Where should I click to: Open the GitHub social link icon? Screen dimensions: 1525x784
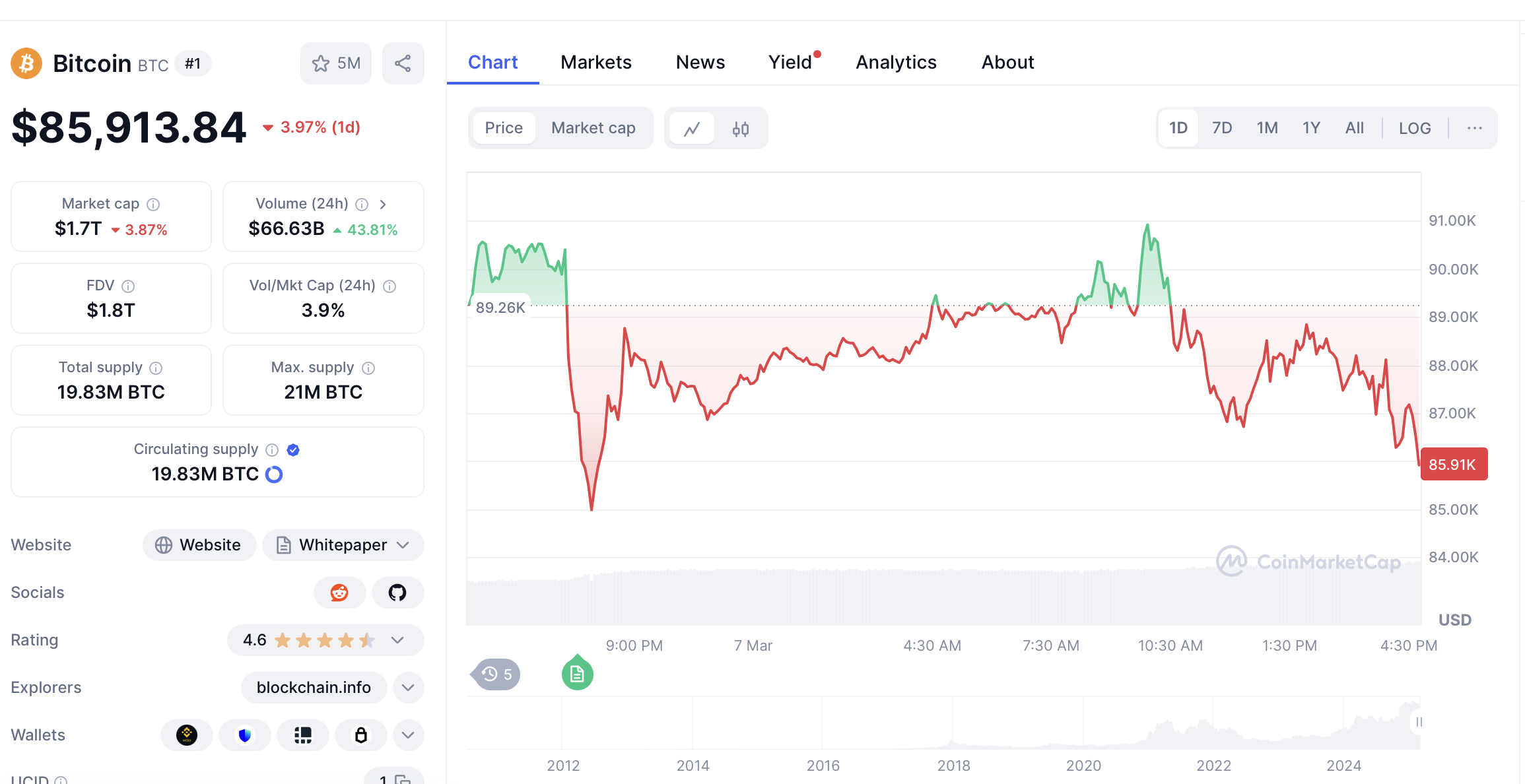point(397,593)
